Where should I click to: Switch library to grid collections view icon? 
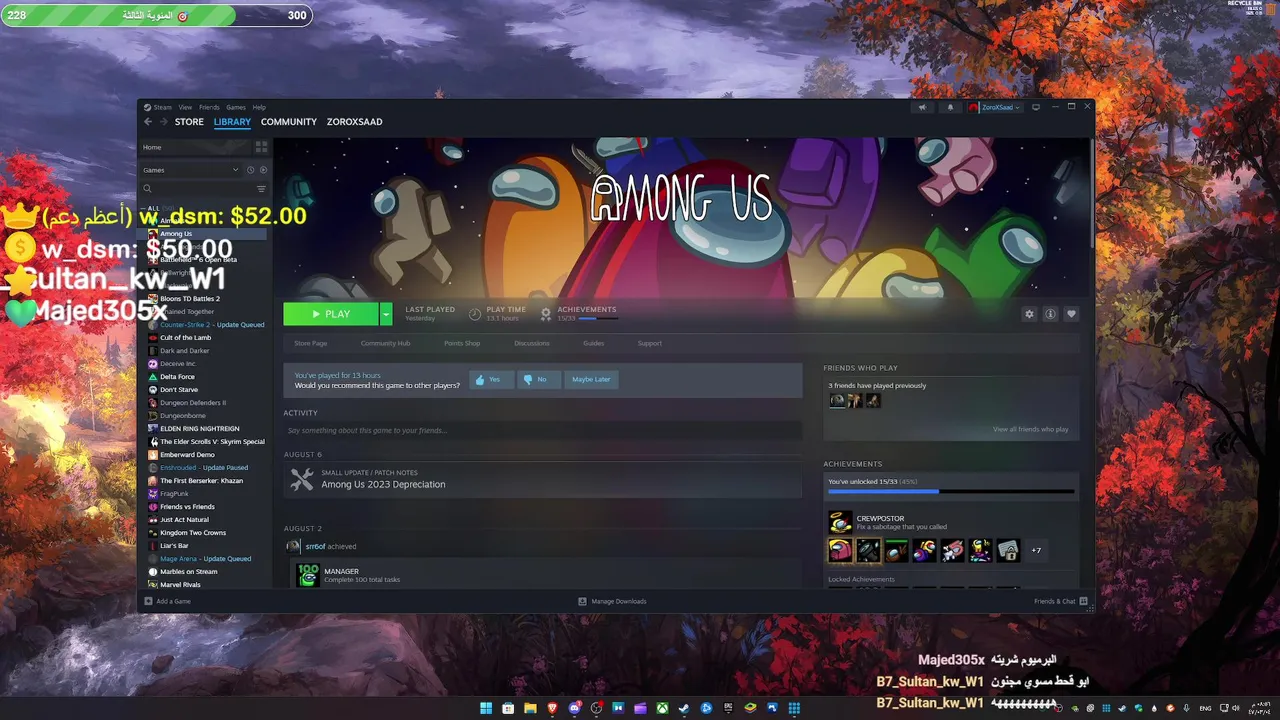[261, 147]
